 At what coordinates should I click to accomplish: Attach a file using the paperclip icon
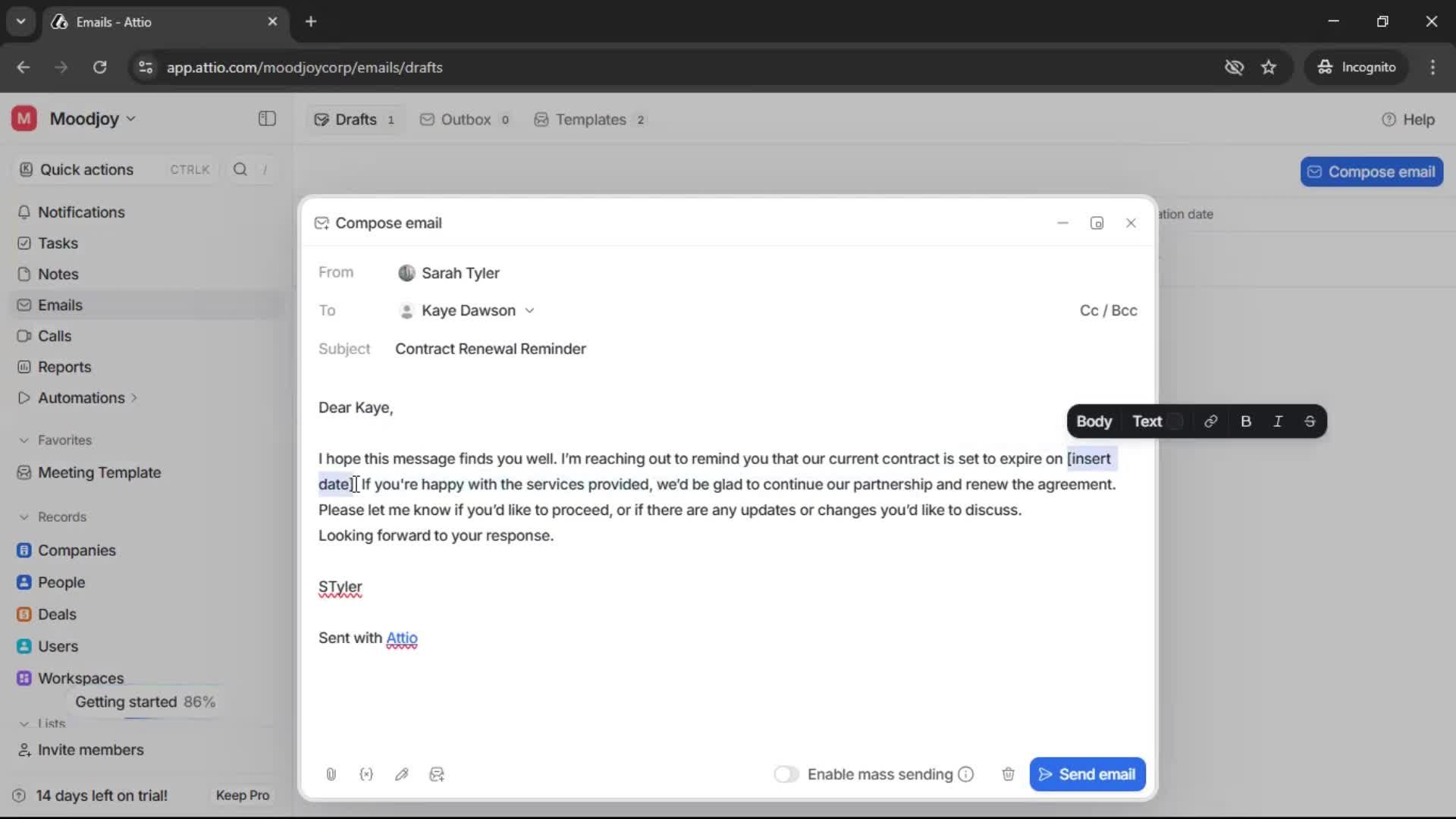pyautogui.click(x=331, y=774)
